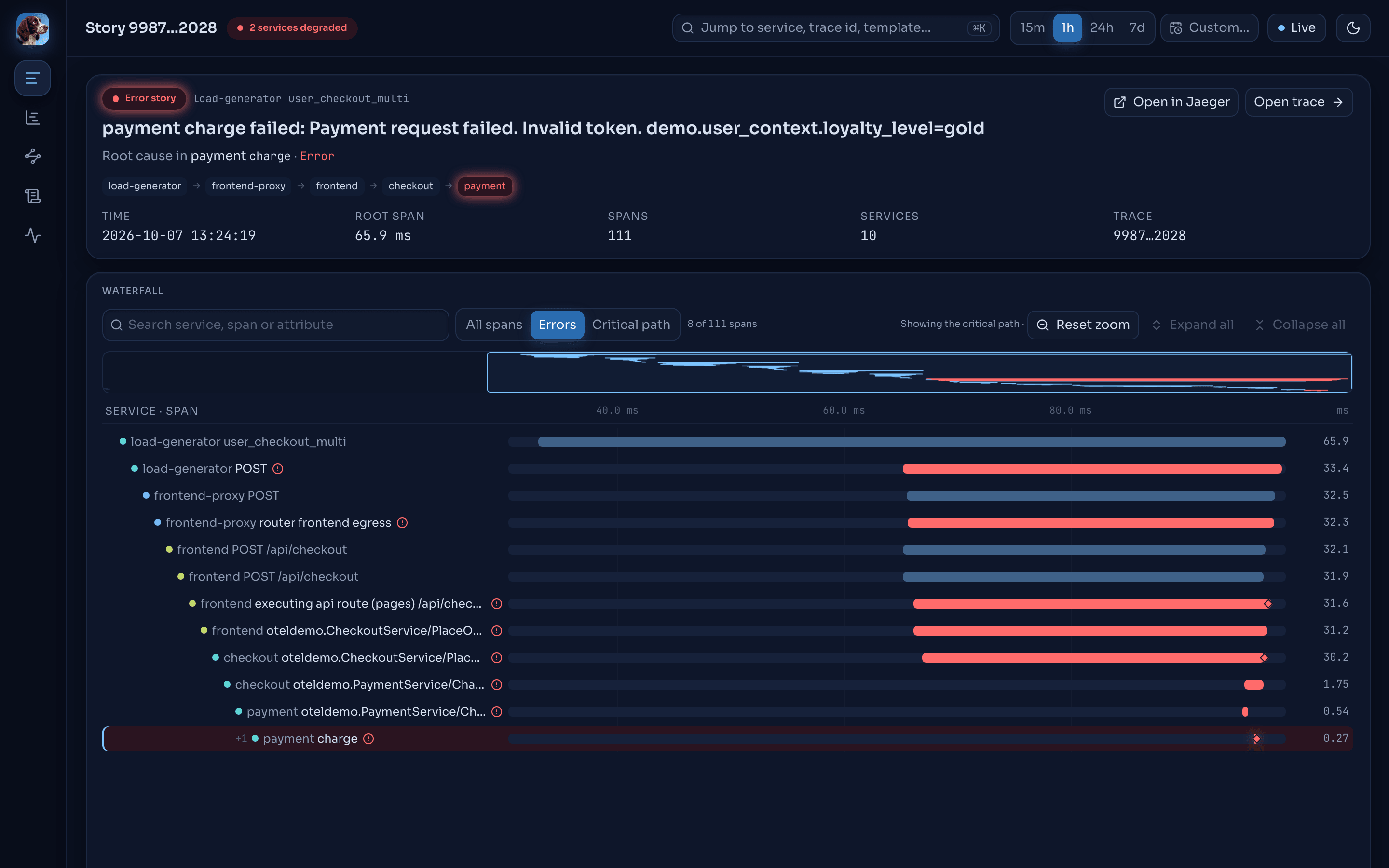This screenshot has width=1389, height=868.
Task: Click the 2 services degraded badge
Action: pos(292,27)
